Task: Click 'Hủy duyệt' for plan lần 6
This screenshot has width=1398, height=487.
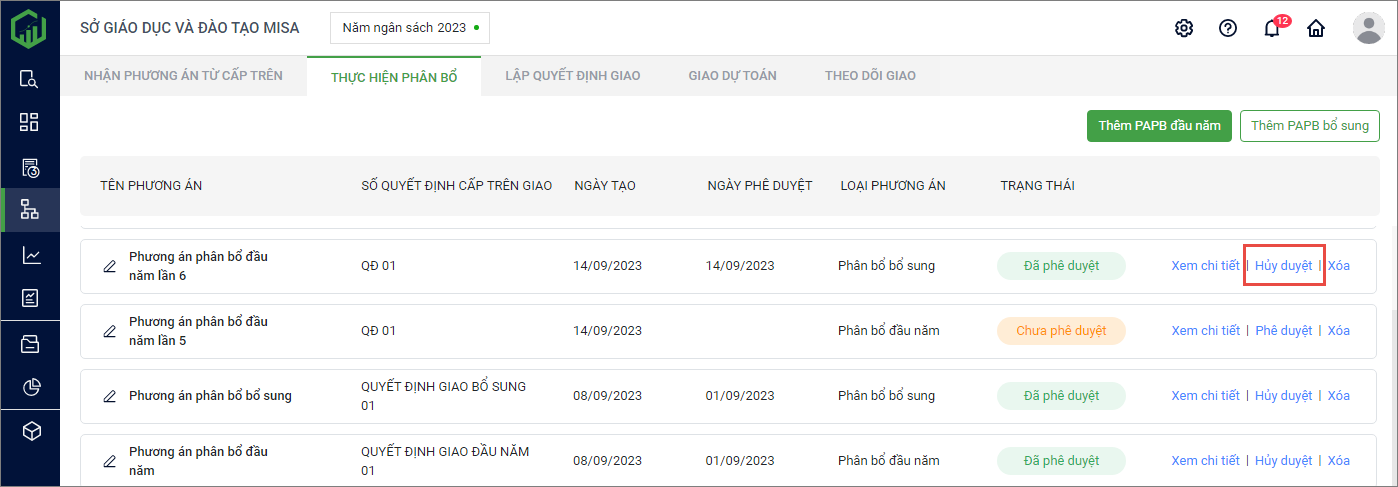Action: pos(1283,266)
